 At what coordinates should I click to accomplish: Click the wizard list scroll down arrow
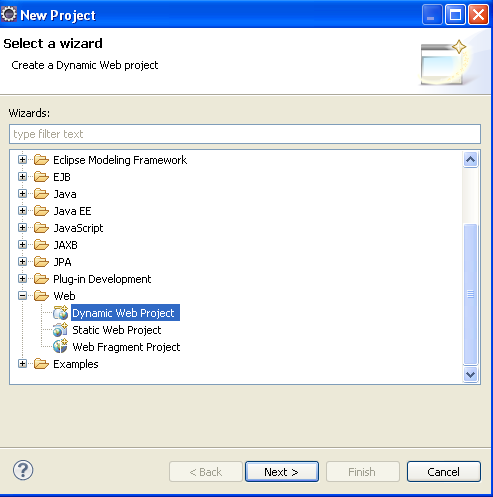pyautogui.click(x=470, y=375)
